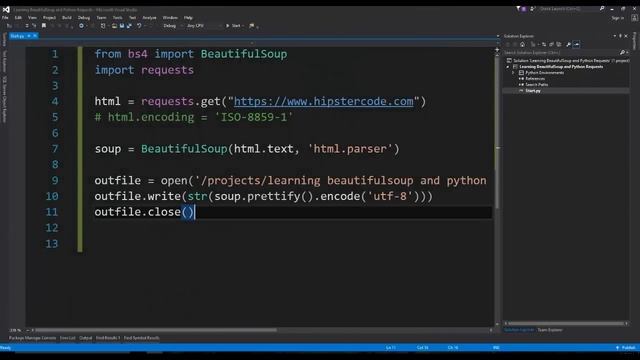Open the Tools menu
The height and width of the screenshot is (360, 640).
(118, 18)
